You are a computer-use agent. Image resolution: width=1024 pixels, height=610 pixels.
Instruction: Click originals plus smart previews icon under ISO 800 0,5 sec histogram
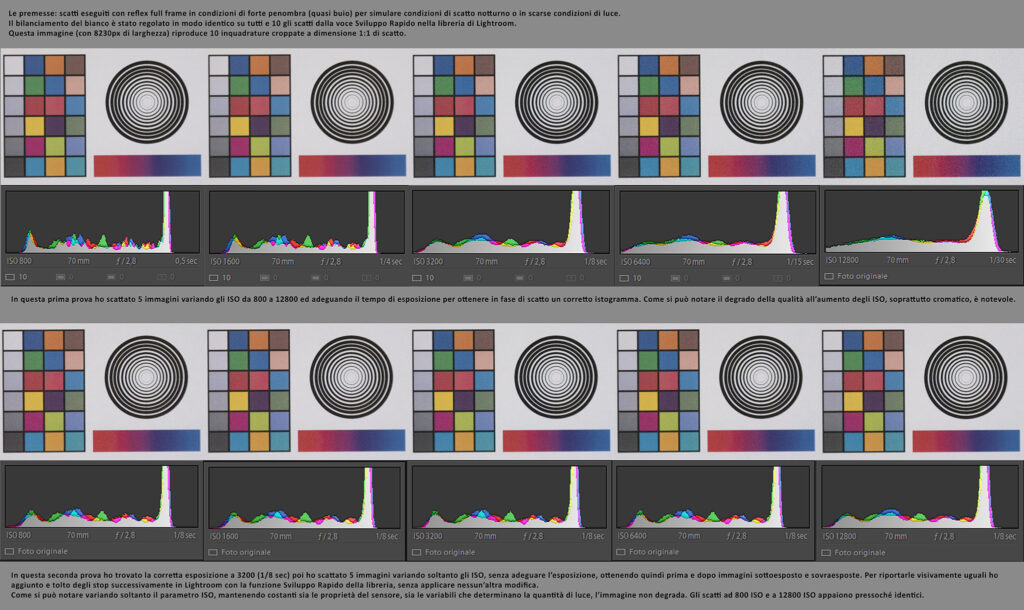(x=61, y=277)
